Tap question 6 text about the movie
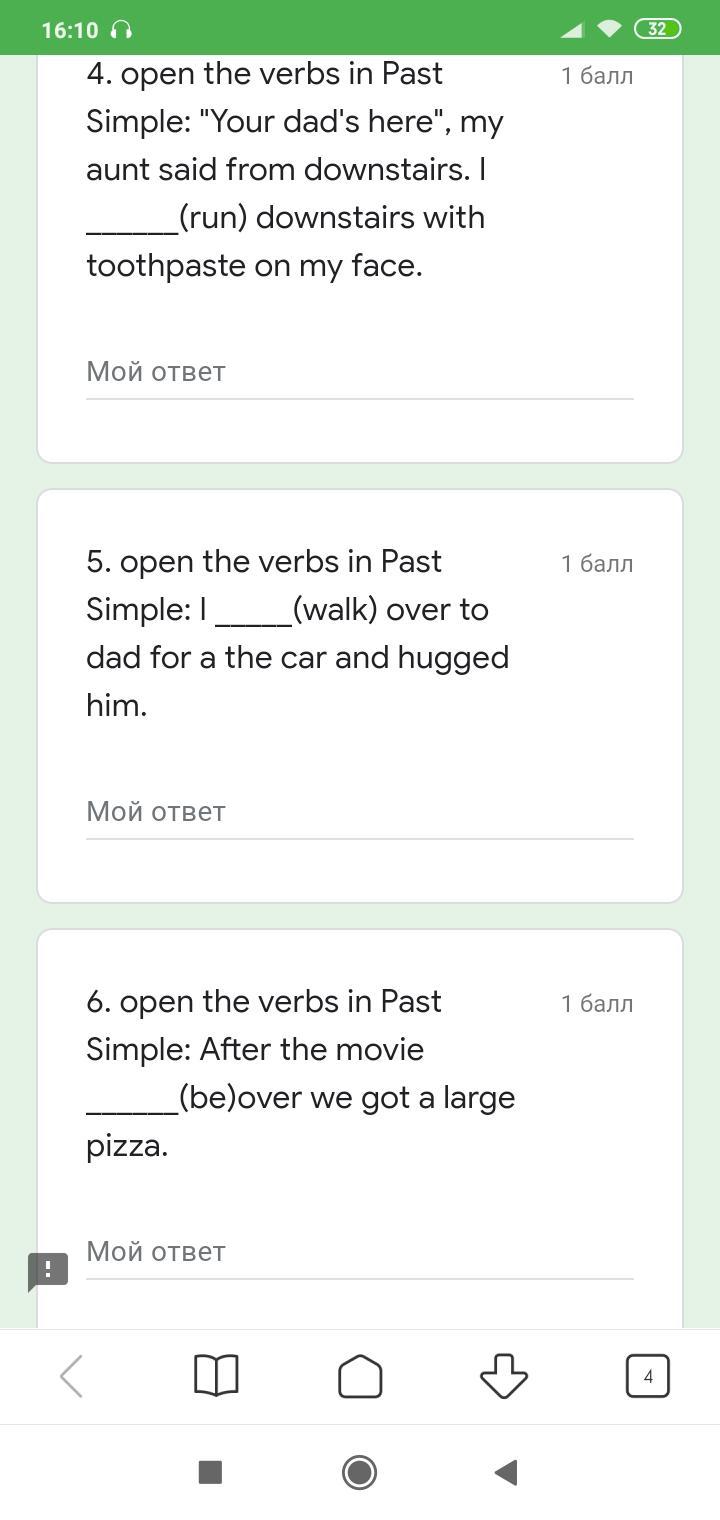 300,1073
